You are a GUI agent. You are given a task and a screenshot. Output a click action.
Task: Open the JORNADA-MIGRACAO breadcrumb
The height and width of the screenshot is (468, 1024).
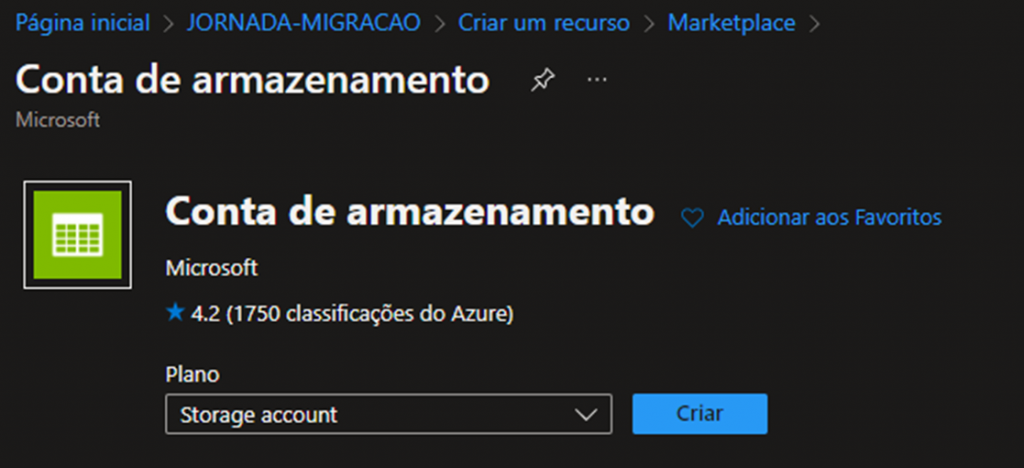click(x=304, y=23)
